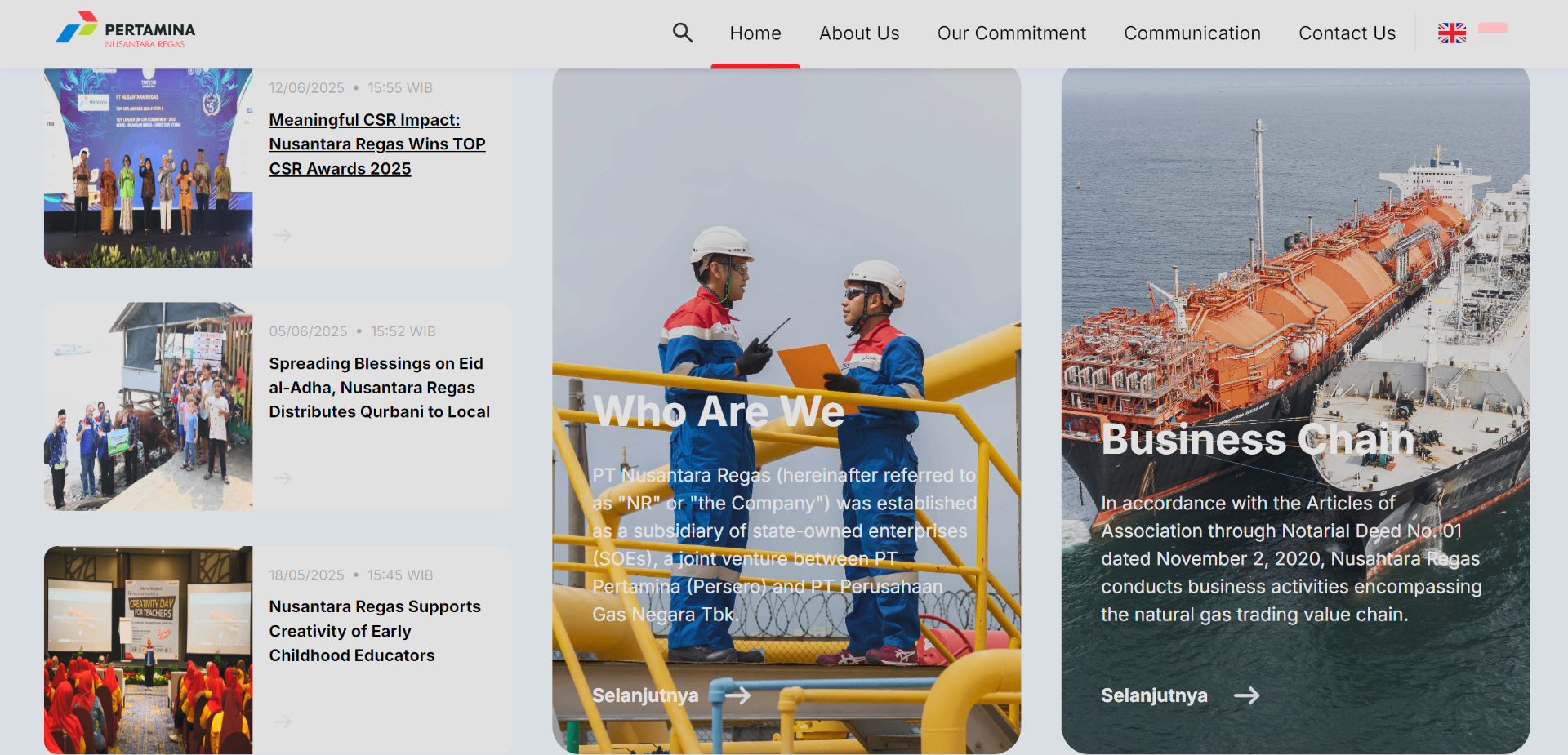Click the Pertamina Nusantara Regas logo

[125, 30]
